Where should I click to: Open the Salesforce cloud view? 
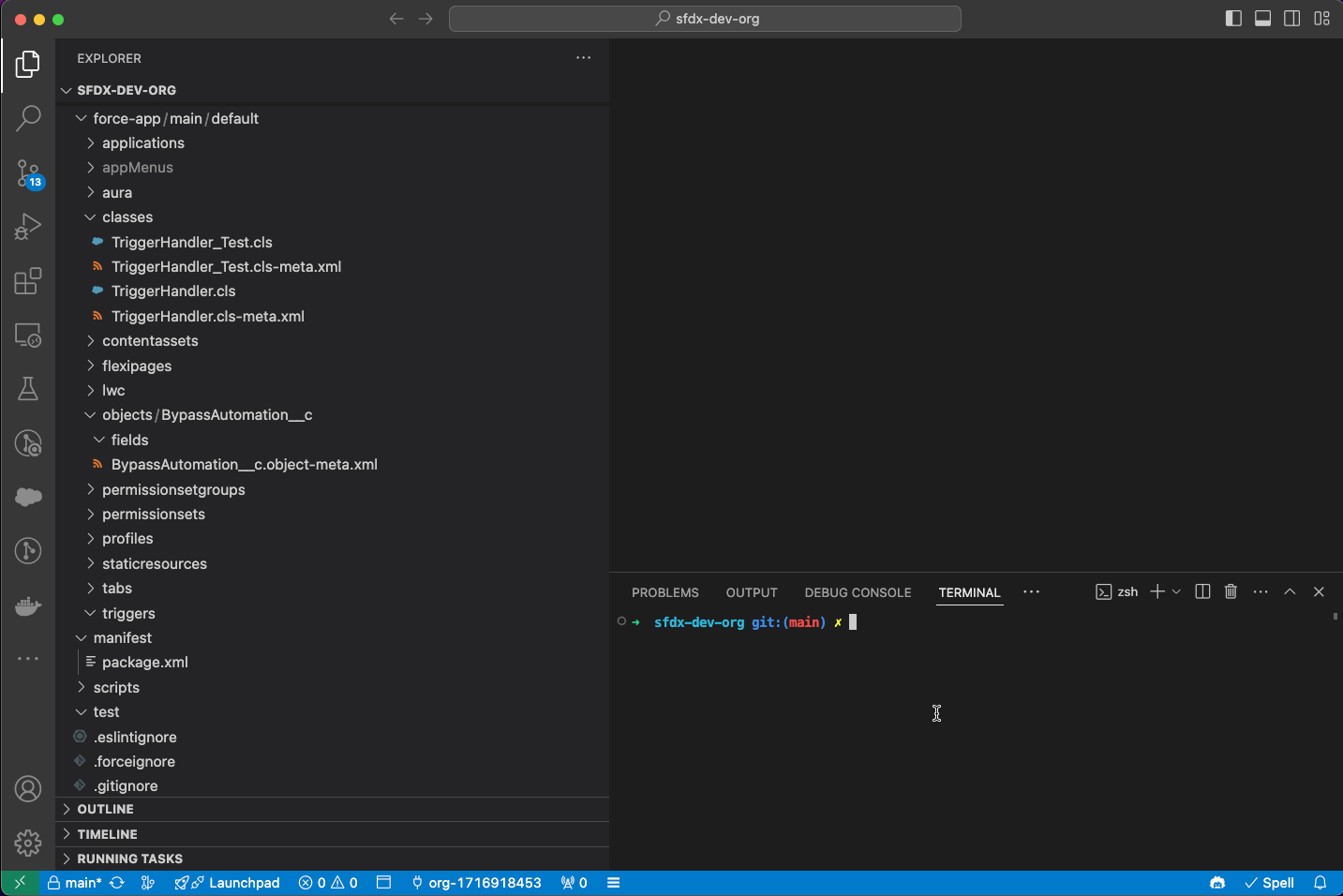28,497
